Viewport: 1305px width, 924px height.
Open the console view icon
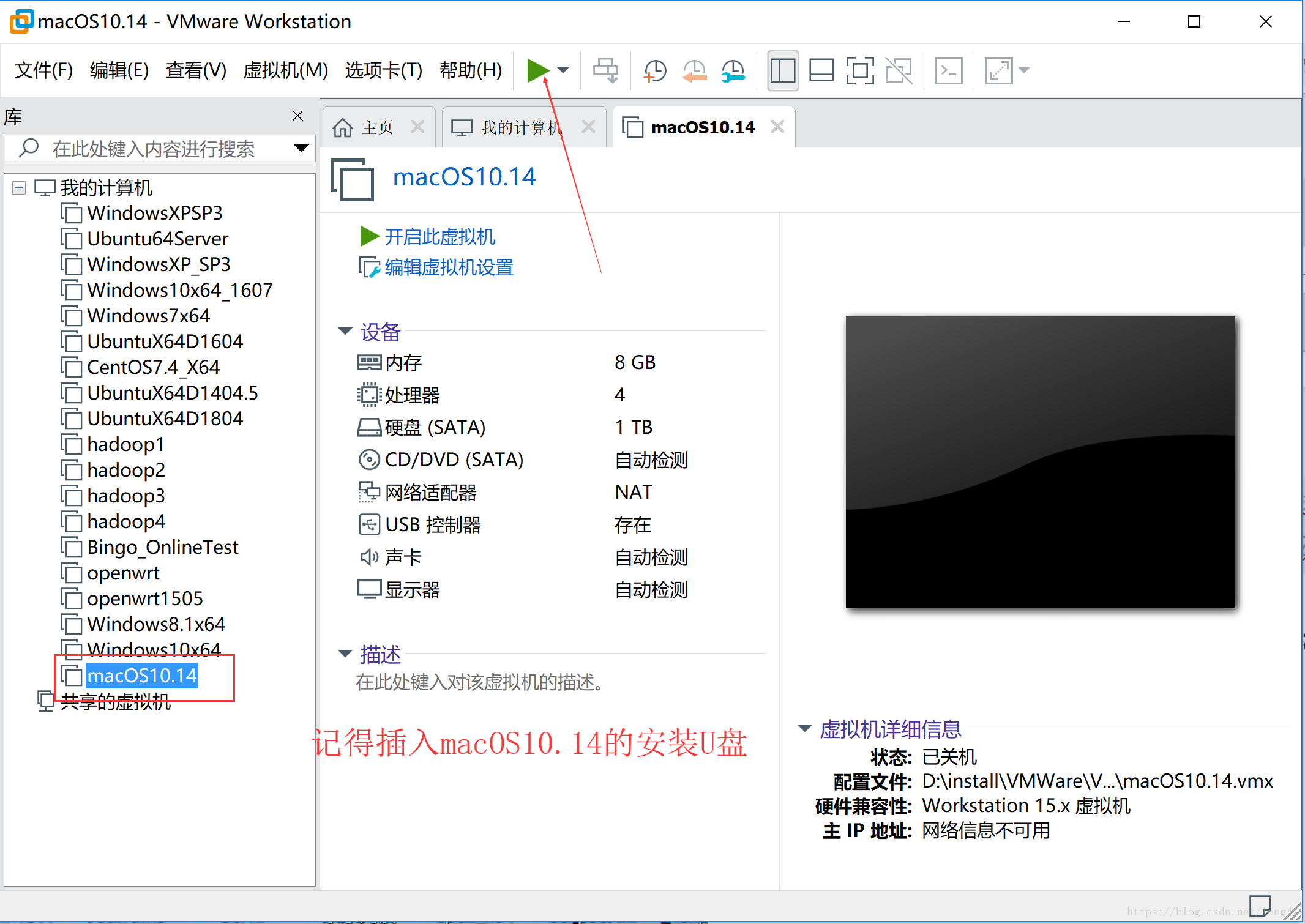[949, 70]
